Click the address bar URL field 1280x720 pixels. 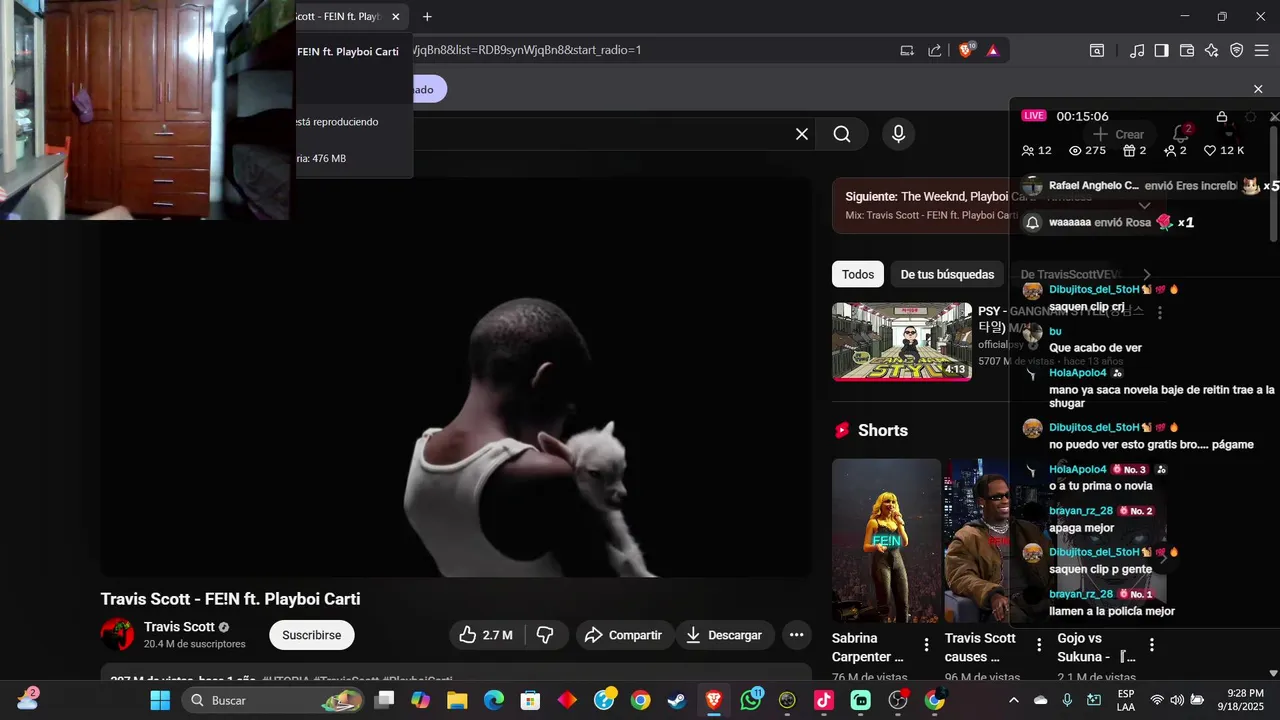(x=650, y=50)
